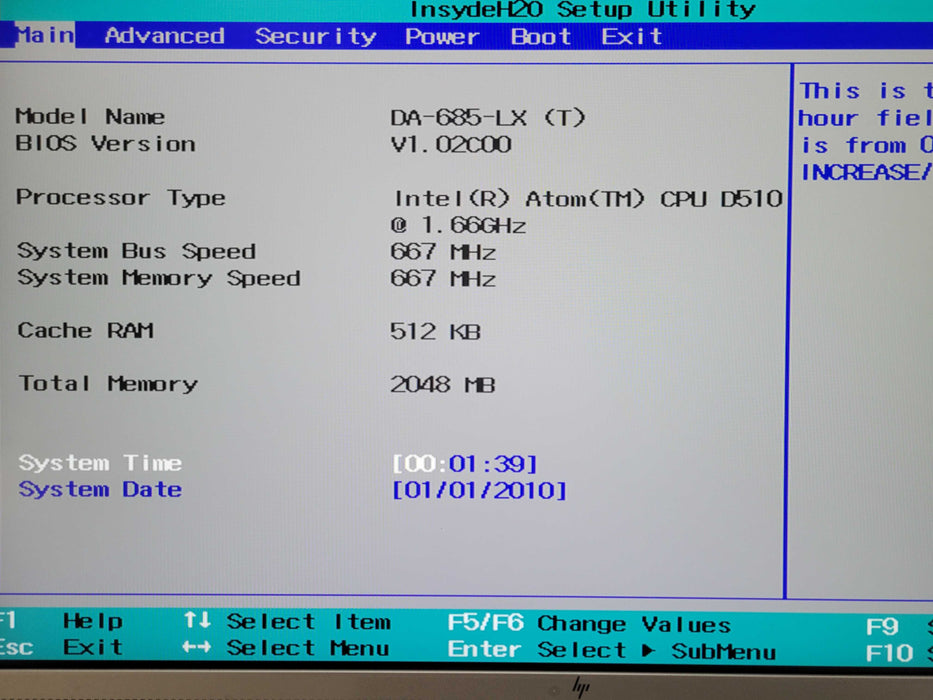This screenshot has height=700, width=933.
Task: Click the Total Memory 2048 MB value
Action: (442, 384)
